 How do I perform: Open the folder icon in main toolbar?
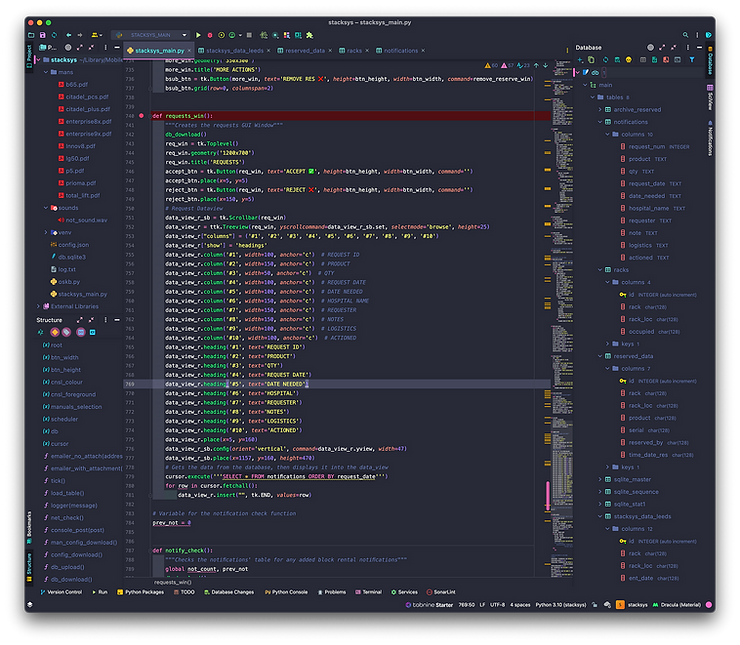point(31,35)
